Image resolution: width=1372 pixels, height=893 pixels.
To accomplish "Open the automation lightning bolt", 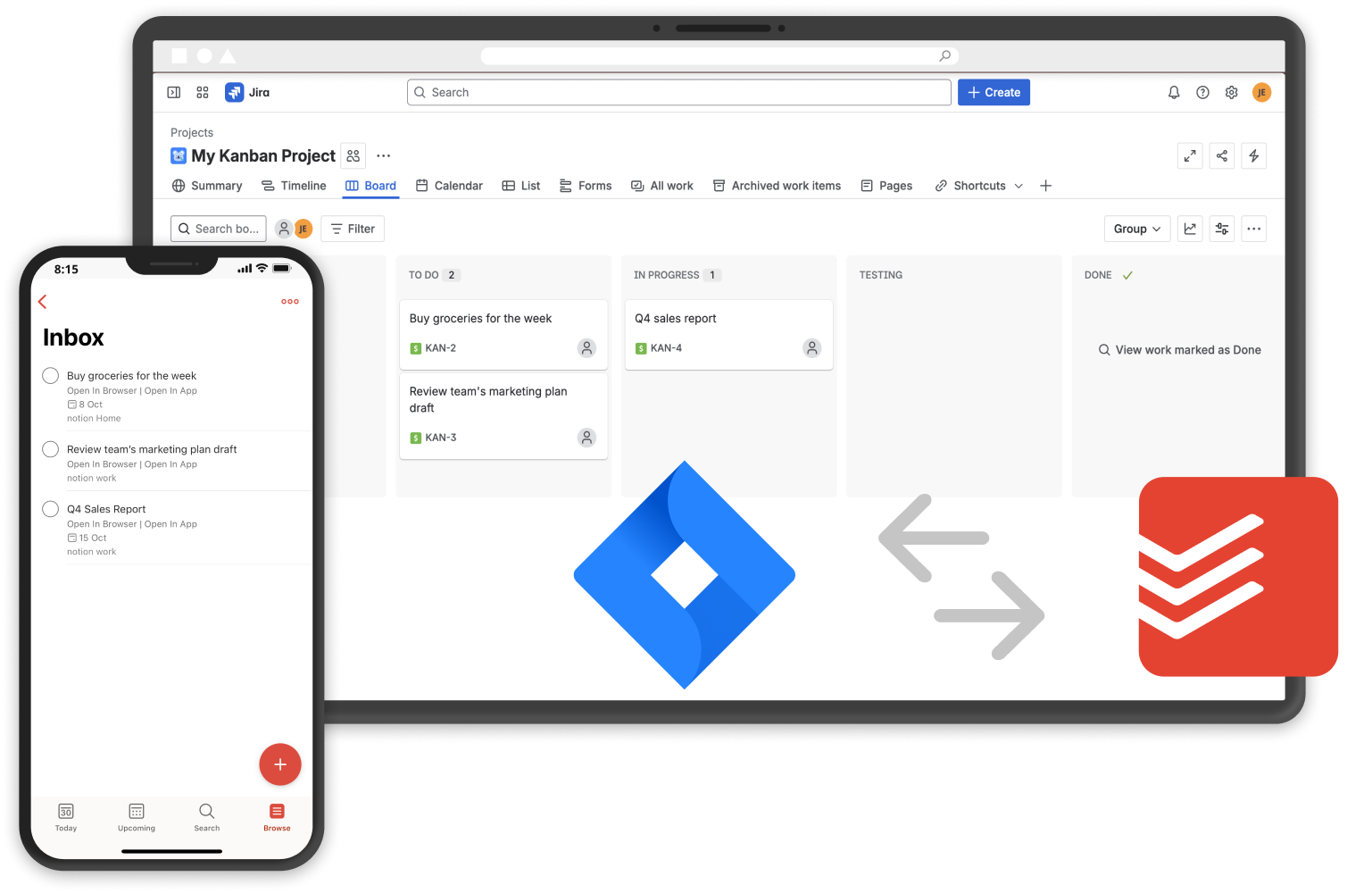I will 1254,155.
